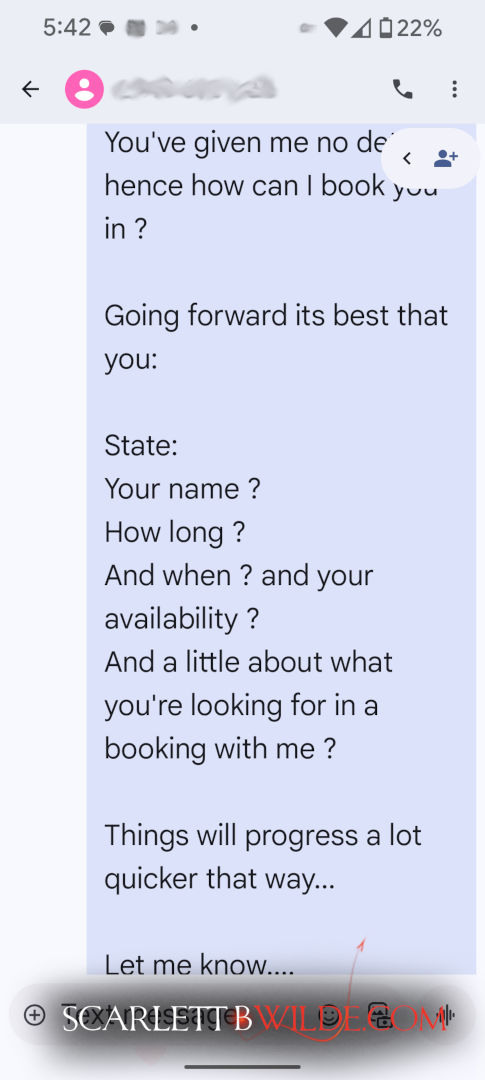485x1080 pixels.
Task: Tap the 5:42 clock in status bar
Action: [x=67, y=28]
